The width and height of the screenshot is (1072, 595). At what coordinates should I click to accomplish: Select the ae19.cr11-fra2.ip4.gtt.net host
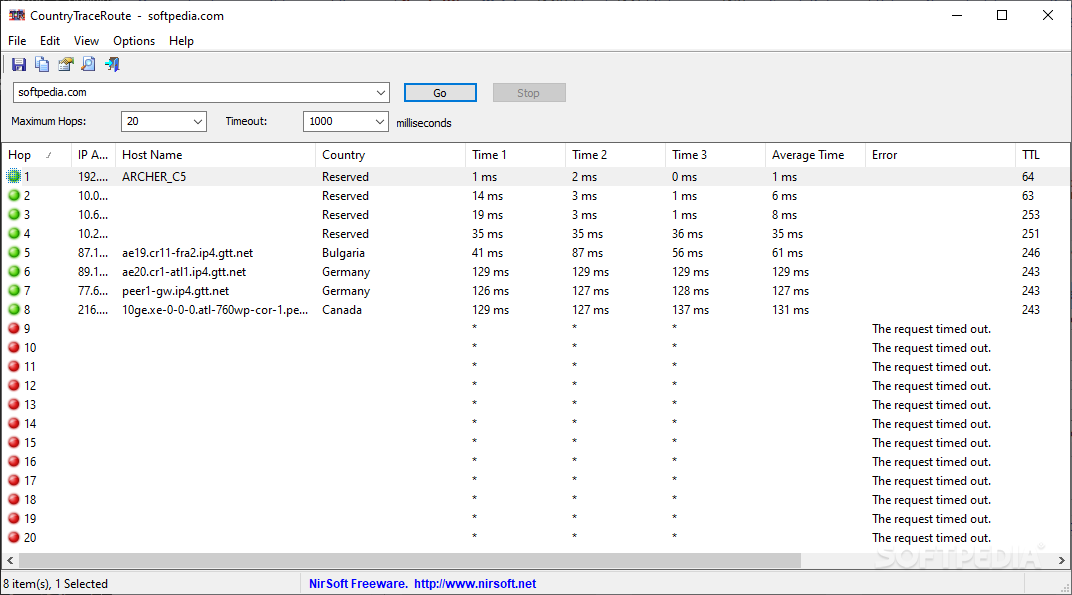[x=187, y=252]
